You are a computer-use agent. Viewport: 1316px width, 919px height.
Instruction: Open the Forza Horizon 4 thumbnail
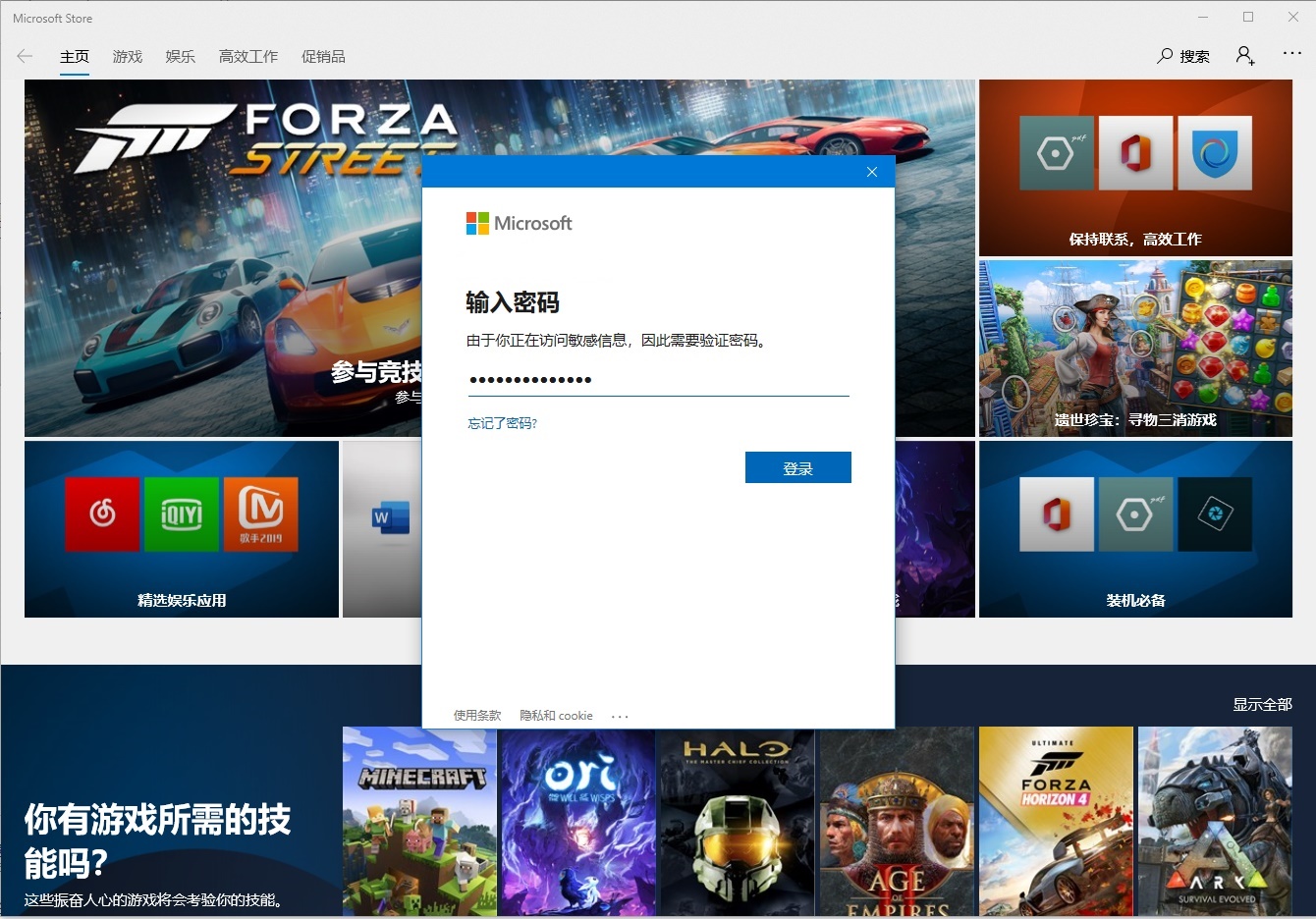click(x=1056, y=822)
